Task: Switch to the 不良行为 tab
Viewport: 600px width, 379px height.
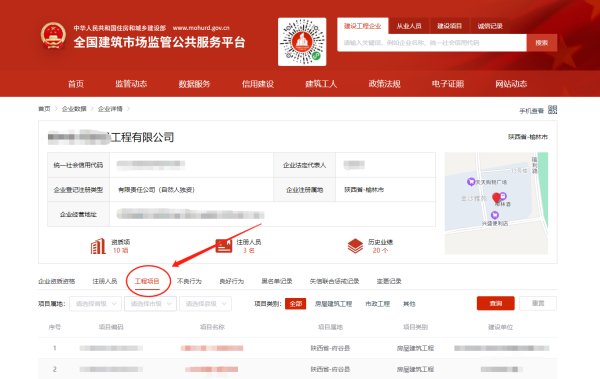Action: pyautogui.click(x=189, y=281)
